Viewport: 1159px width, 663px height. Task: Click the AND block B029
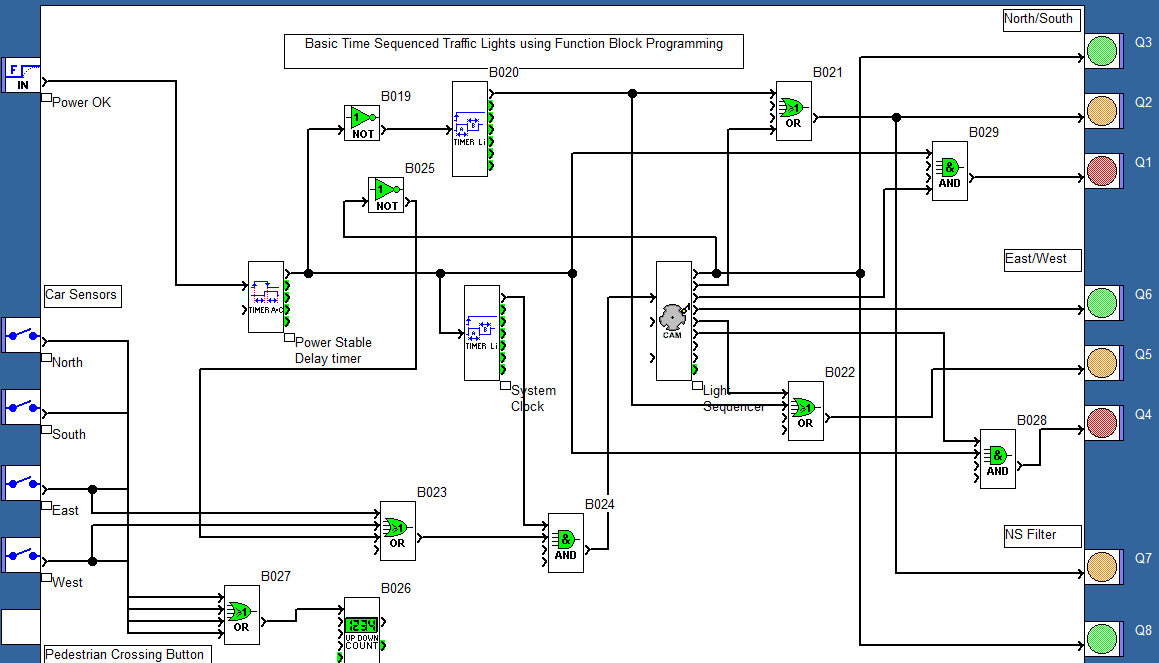948,171
